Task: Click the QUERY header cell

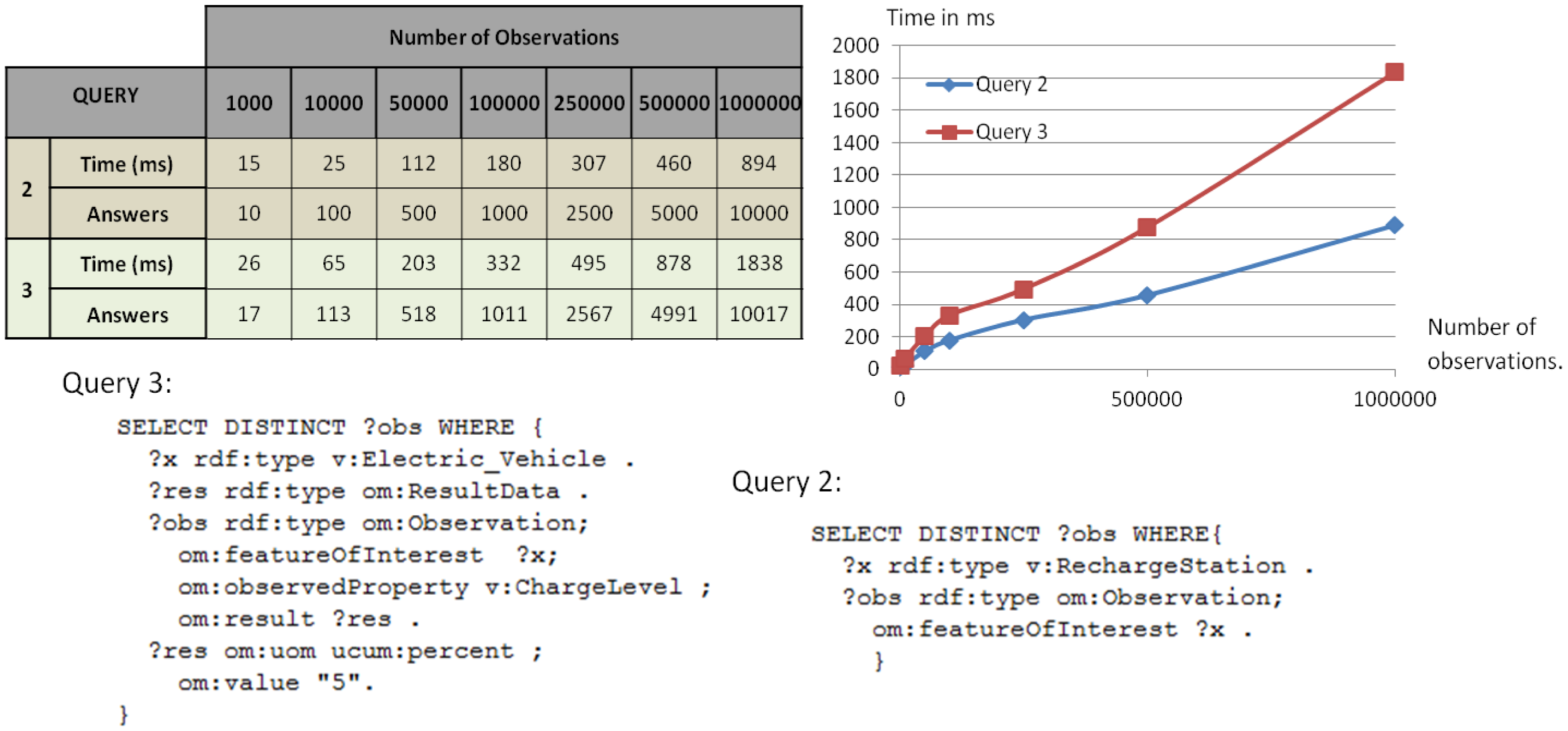Action: point(105,96)
